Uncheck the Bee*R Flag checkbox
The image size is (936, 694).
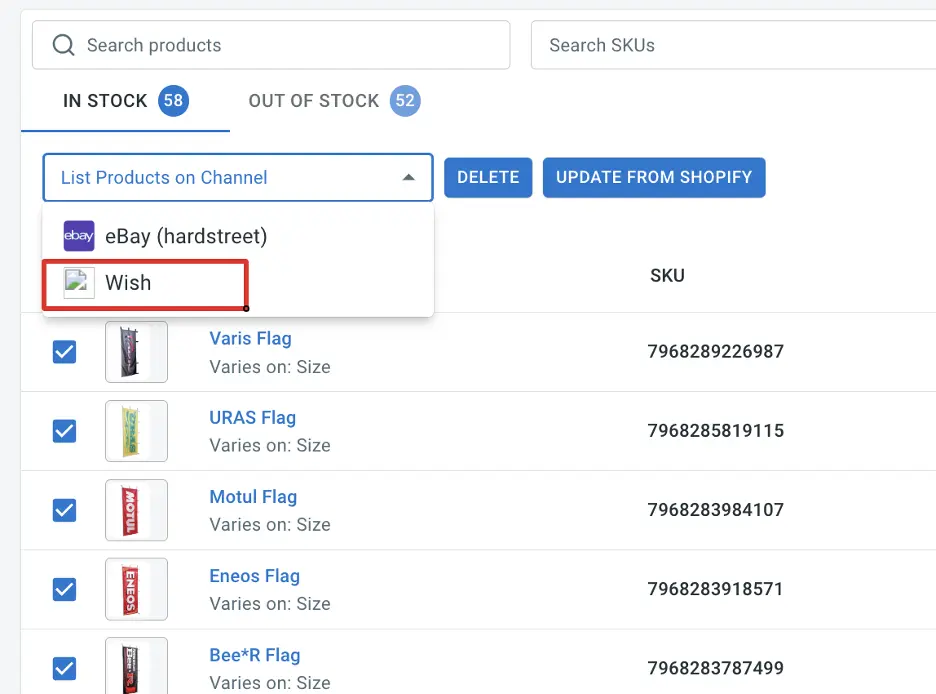click(64, 668)
